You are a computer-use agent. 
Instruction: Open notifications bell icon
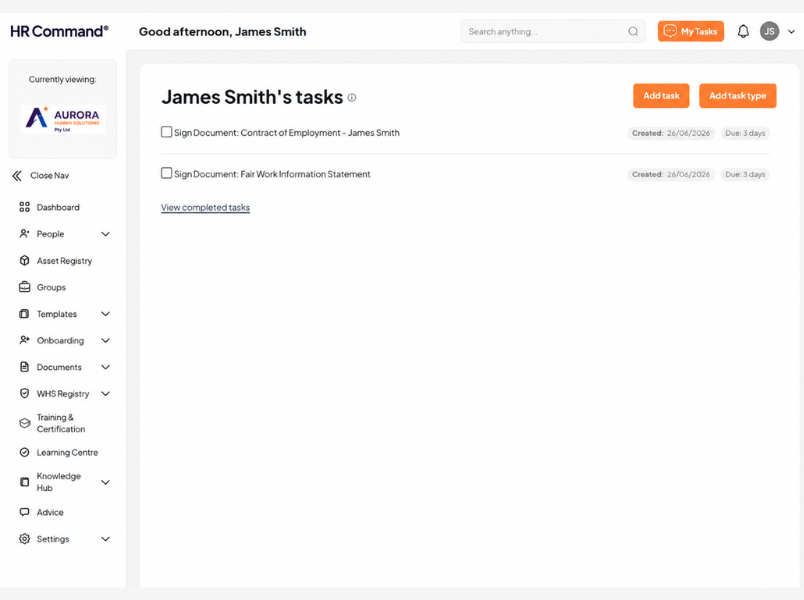743,31
